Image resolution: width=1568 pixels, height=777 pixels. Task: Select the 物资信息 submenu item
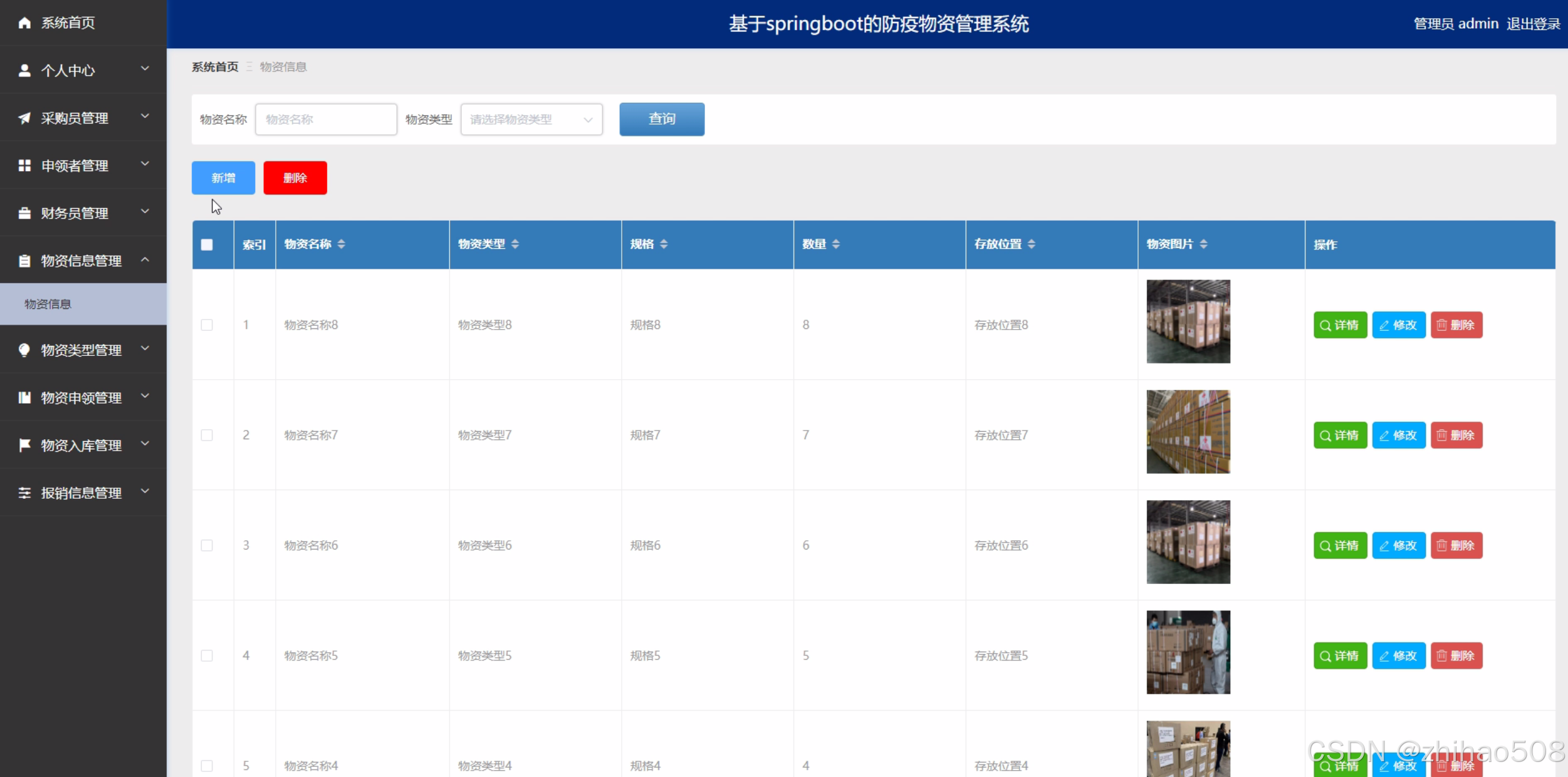coord(48,304)
